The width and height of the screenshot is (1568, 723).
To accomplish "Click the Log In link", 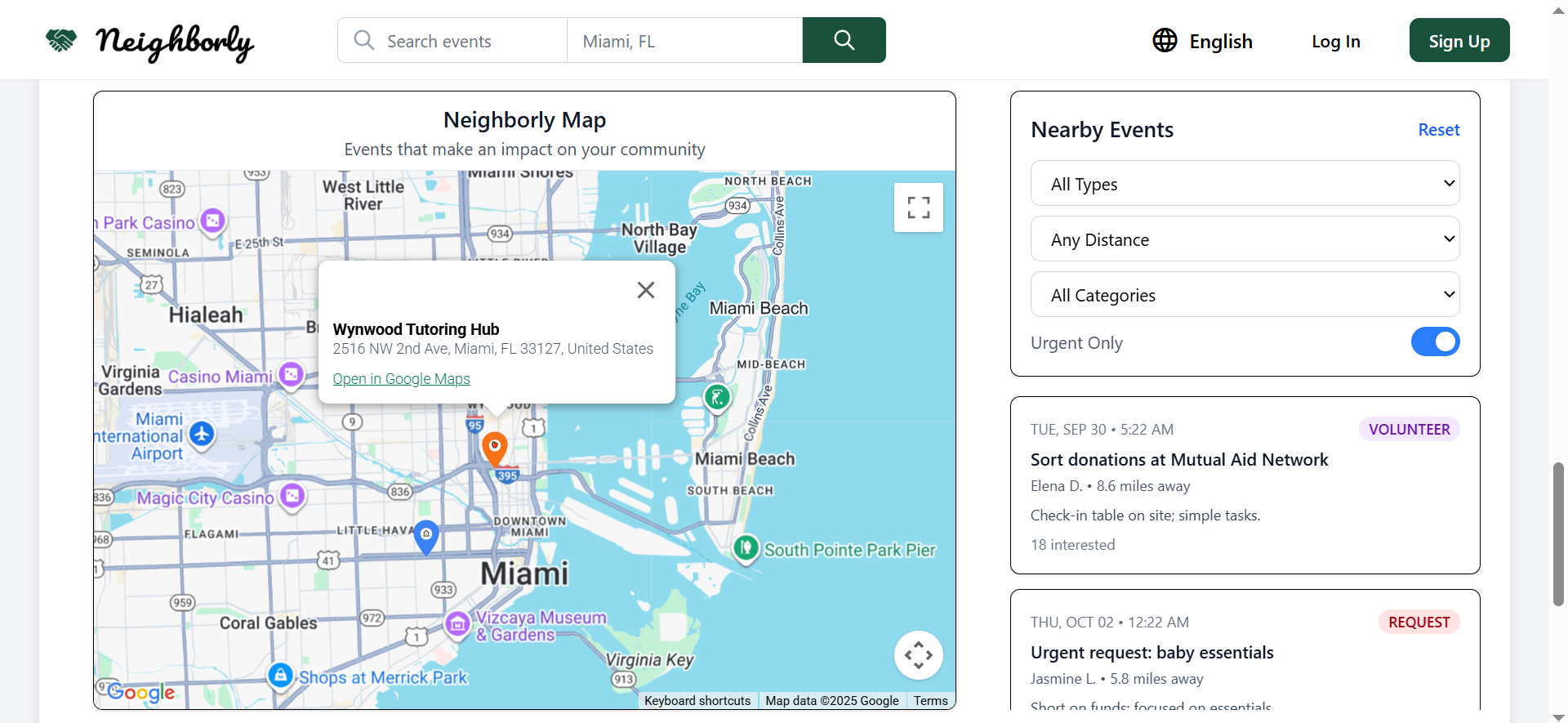I will click(x=1335, y=41).
